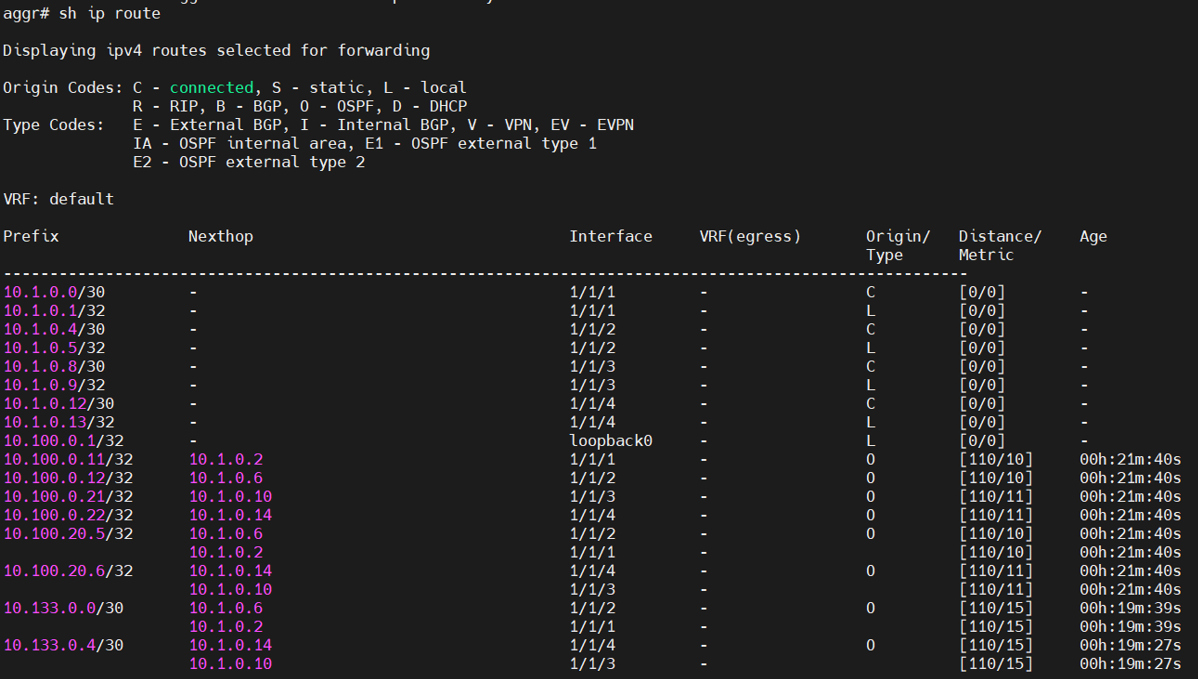Click the 10.100.0.22/32 prefix
The image size is (1198, 679).
point(67,515)
